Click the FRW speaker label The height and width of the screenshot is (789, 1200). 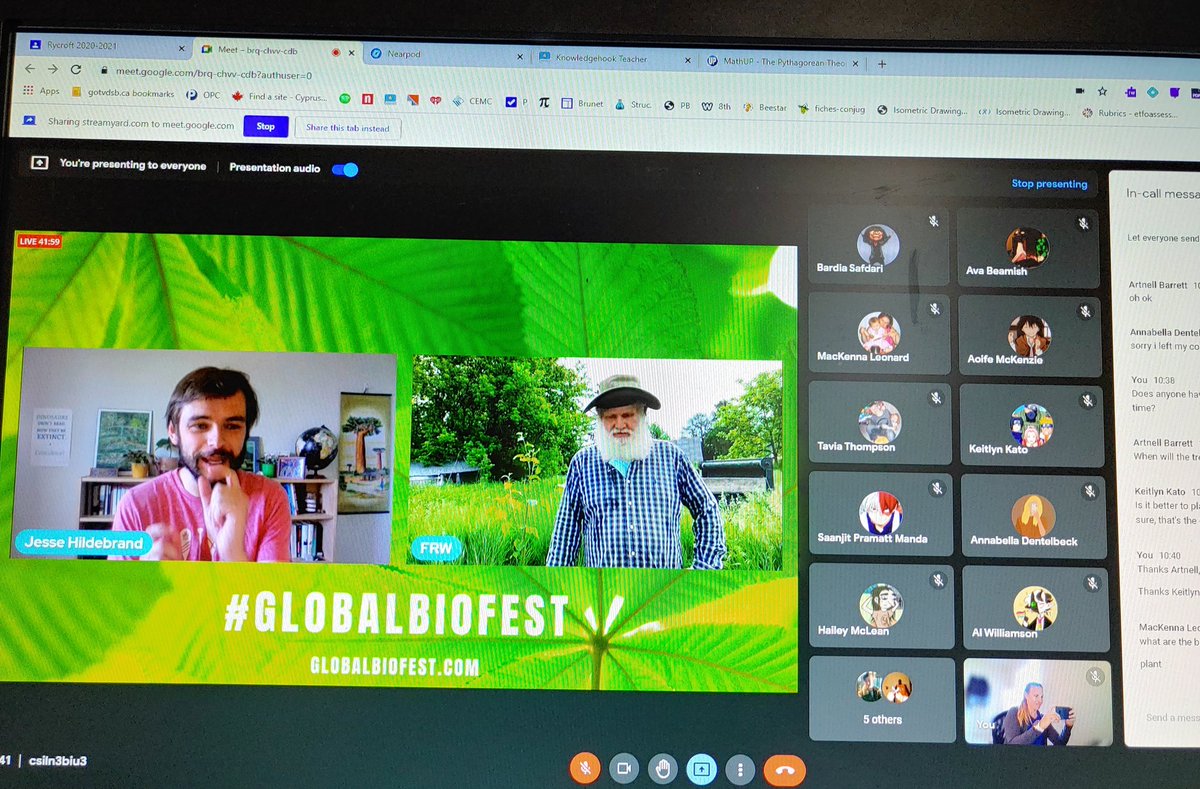point(436,548)
